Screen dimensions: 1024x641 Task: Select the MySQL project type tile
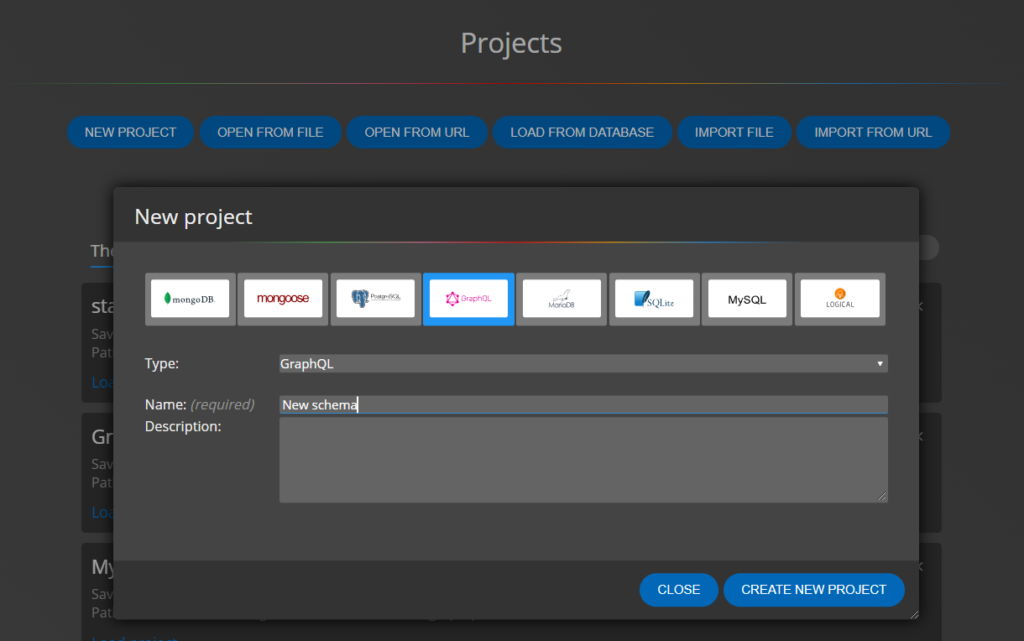tap(747, 299)
